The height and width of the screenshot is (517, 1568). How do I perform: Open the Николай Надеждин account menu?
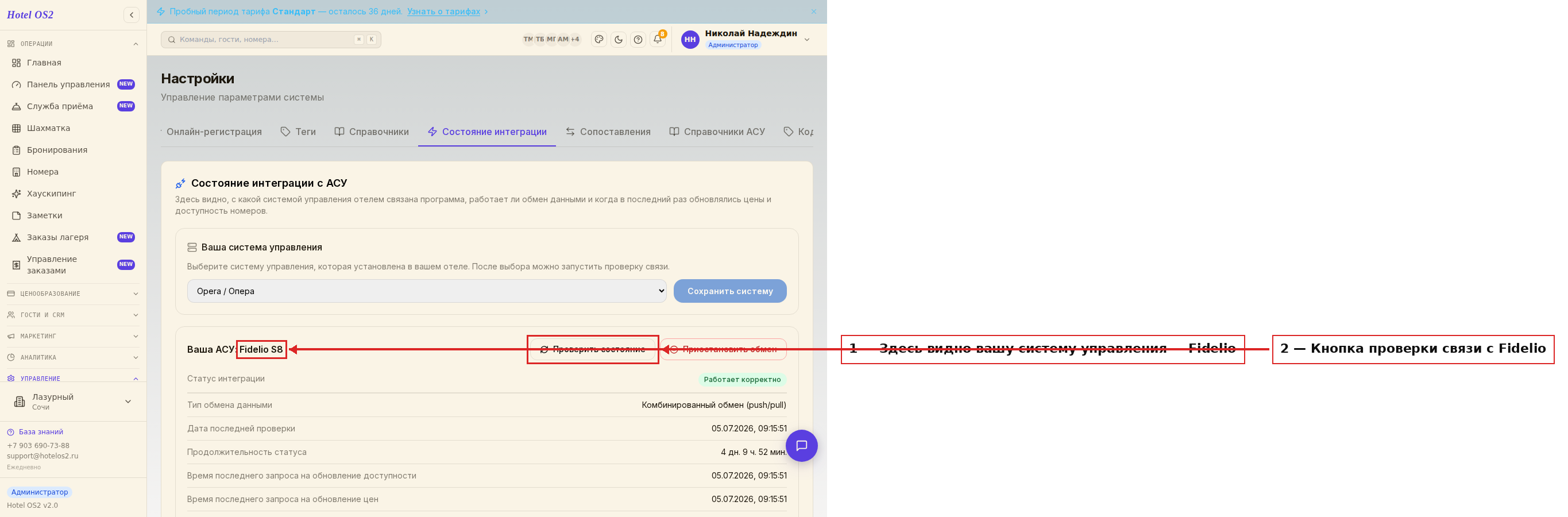[x=746, y=40]
